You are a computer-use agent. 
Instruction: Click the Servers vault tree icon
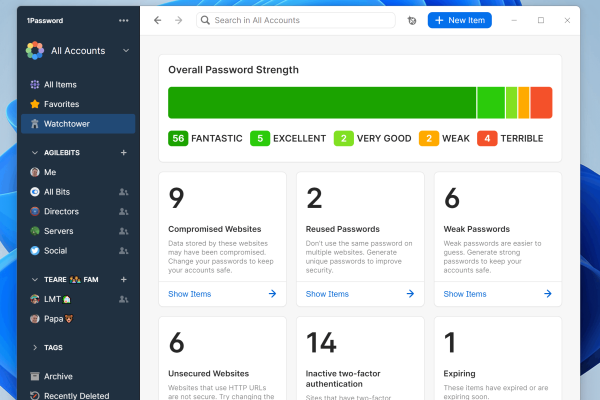tap(35, 231)
